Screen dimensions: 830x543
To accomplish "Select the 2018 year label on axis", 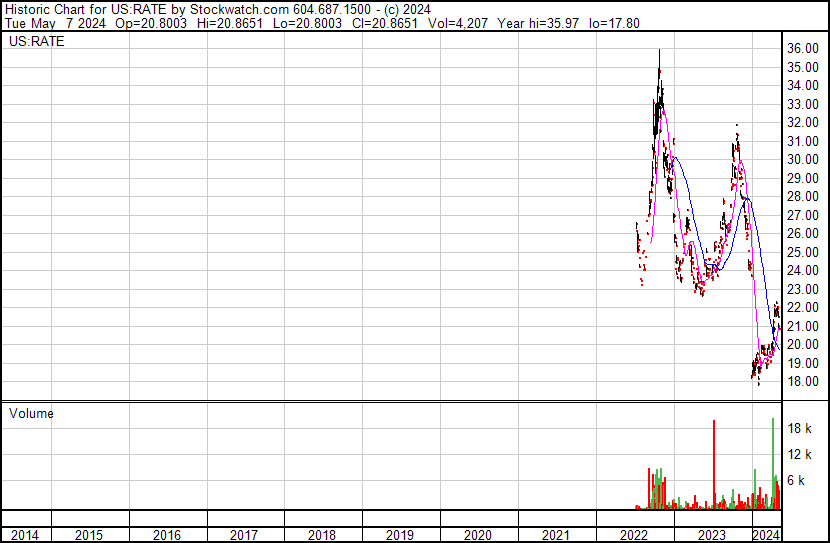I will (322, 535).
